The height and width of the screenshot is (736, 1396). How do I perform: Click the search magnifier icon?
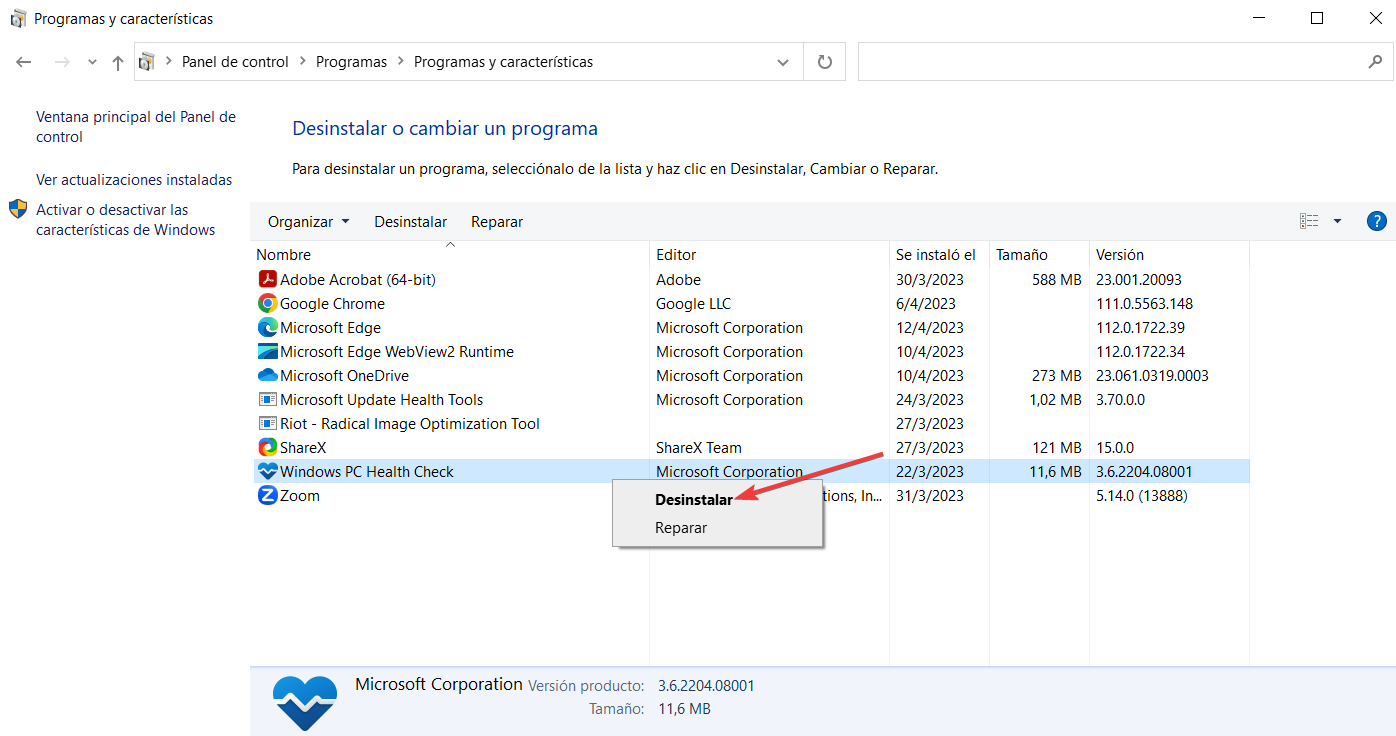click(x=1375, y=62)
